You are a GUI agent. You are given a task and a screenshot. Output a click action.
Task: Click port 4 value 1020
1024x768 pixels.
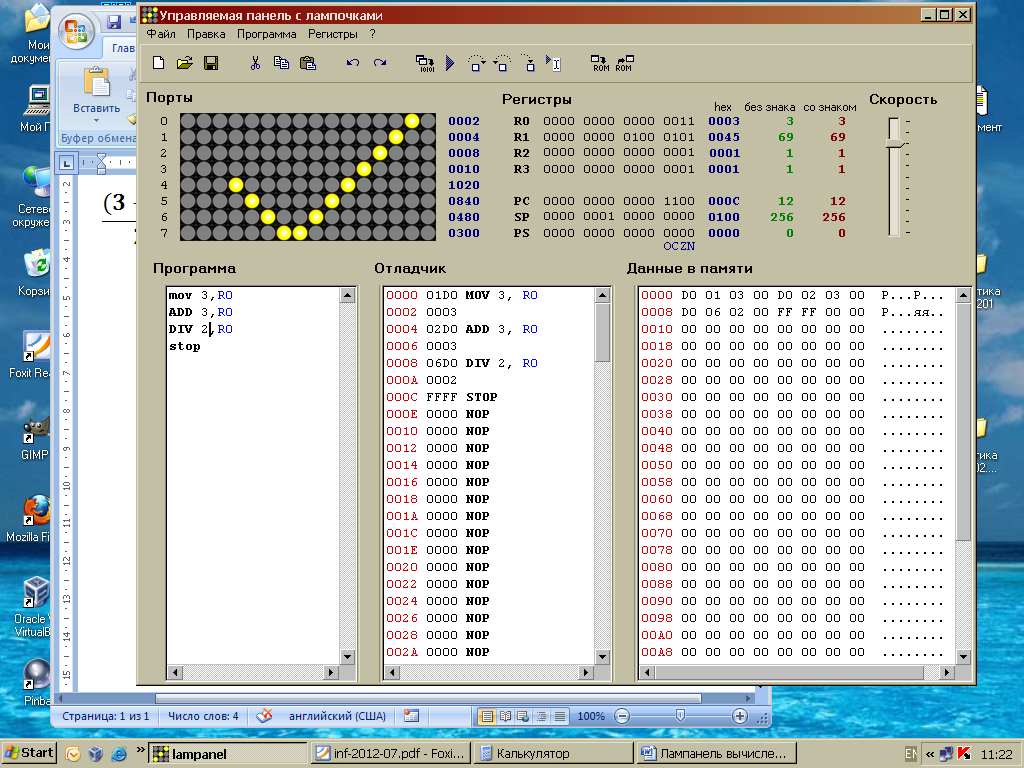coord(464,185)
